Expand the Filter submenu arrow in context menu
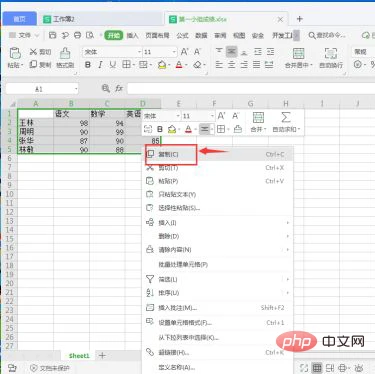This screenshot has height=374, width=375. (288, 279)
